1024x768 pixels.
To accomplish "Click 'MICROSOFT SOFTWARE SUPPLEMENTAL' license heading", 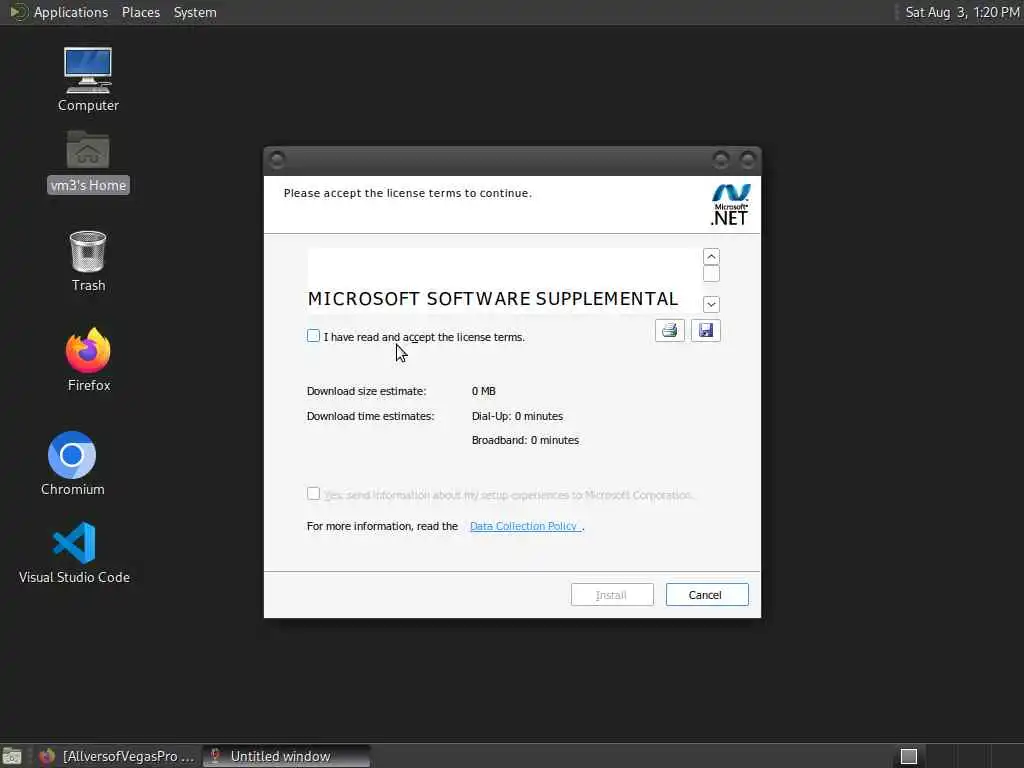I will (493, 298).
